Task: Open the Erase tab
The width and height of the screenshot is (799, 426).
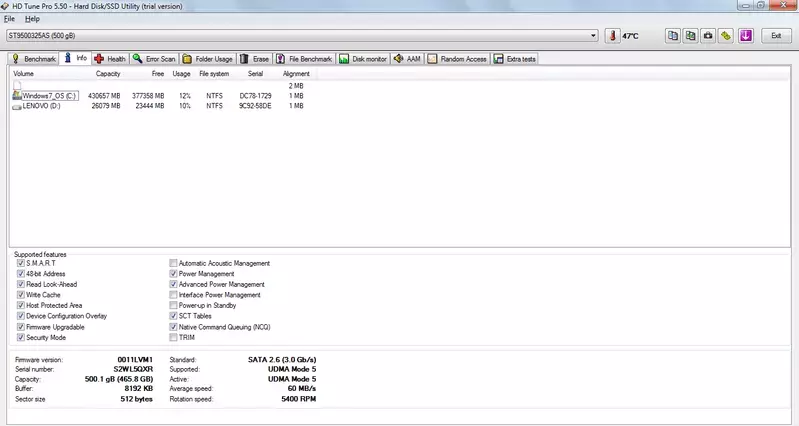Action: (x=255, y=59)
